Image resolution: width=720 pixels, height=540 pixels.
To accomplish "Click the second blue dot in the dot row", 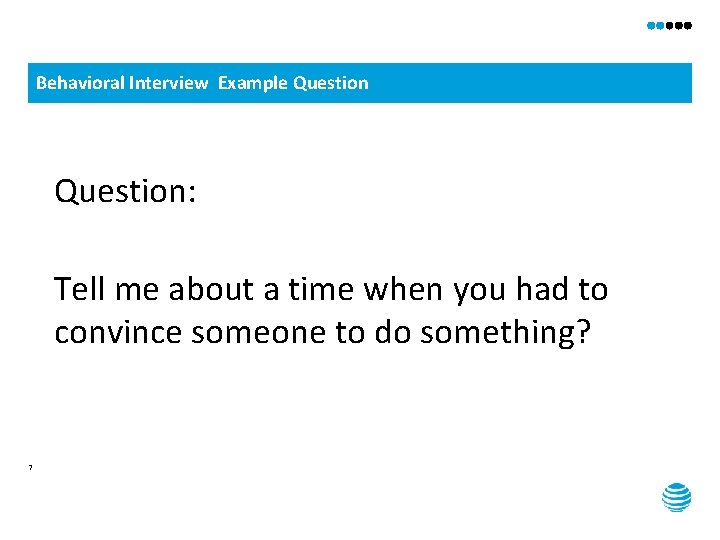I will (x=660, y=26).
